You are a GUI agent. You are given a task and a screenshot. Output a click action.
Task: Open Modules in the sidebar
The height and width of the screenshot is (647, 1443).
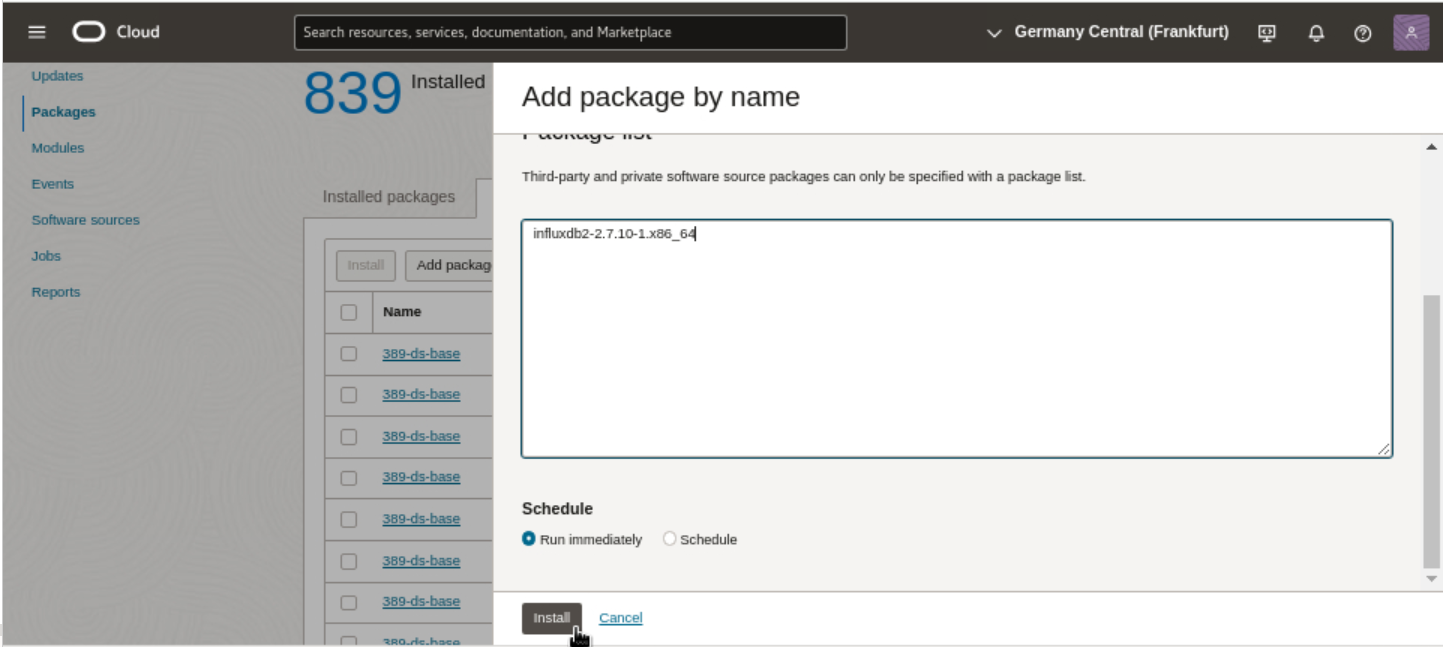click(x=58, y=148)
